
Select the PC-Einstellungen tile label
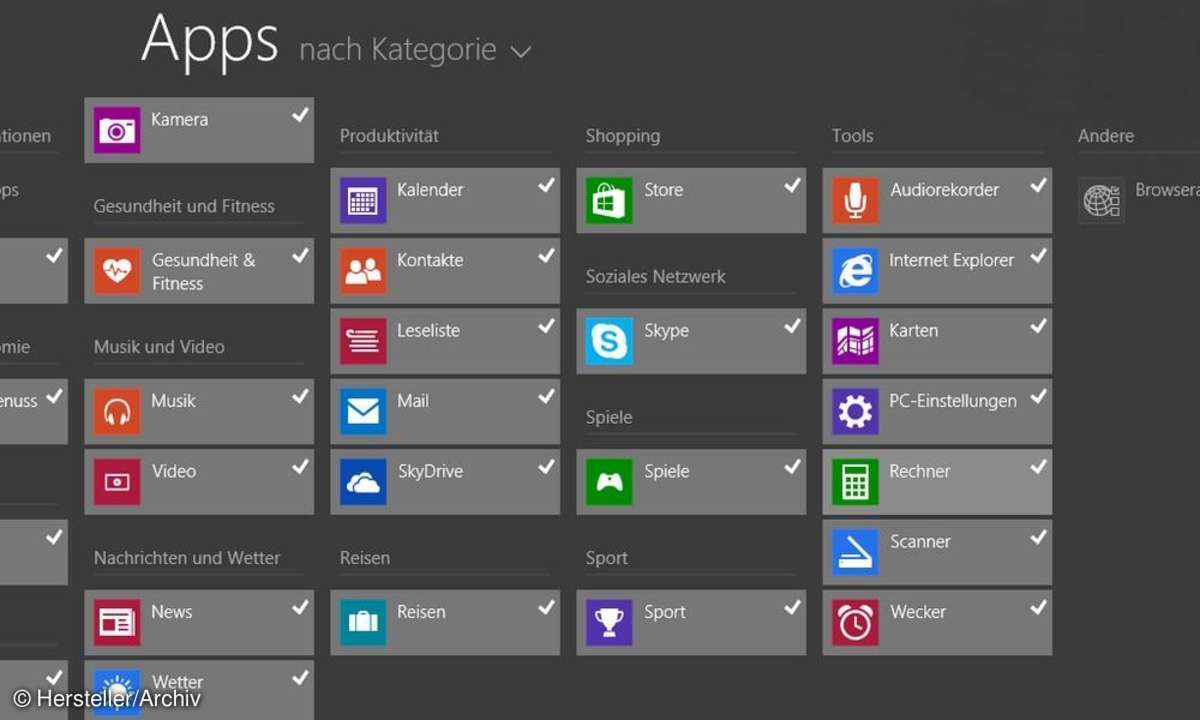(953, 401)
